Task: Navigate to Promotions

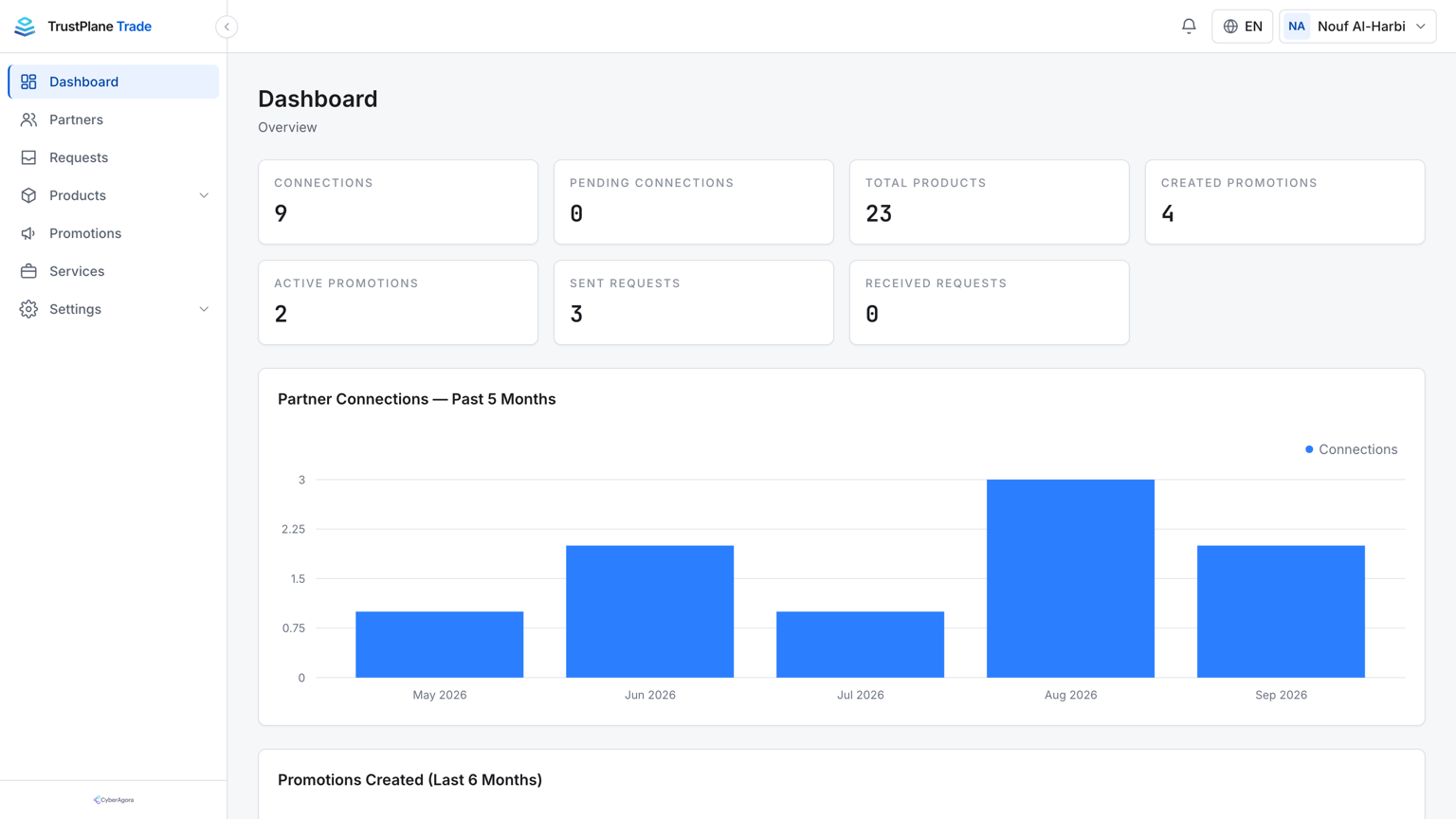Action: 114,233
